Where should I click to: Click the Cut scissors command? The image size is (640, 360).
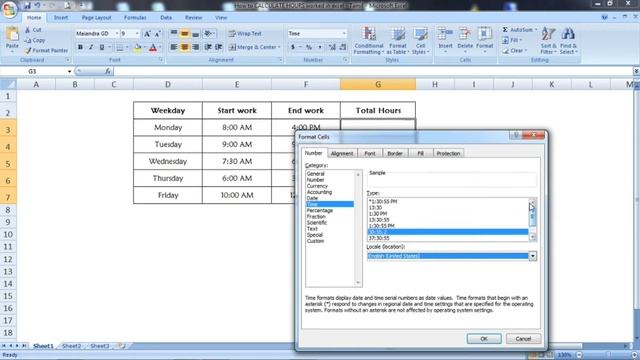click(x=33, y=30)
